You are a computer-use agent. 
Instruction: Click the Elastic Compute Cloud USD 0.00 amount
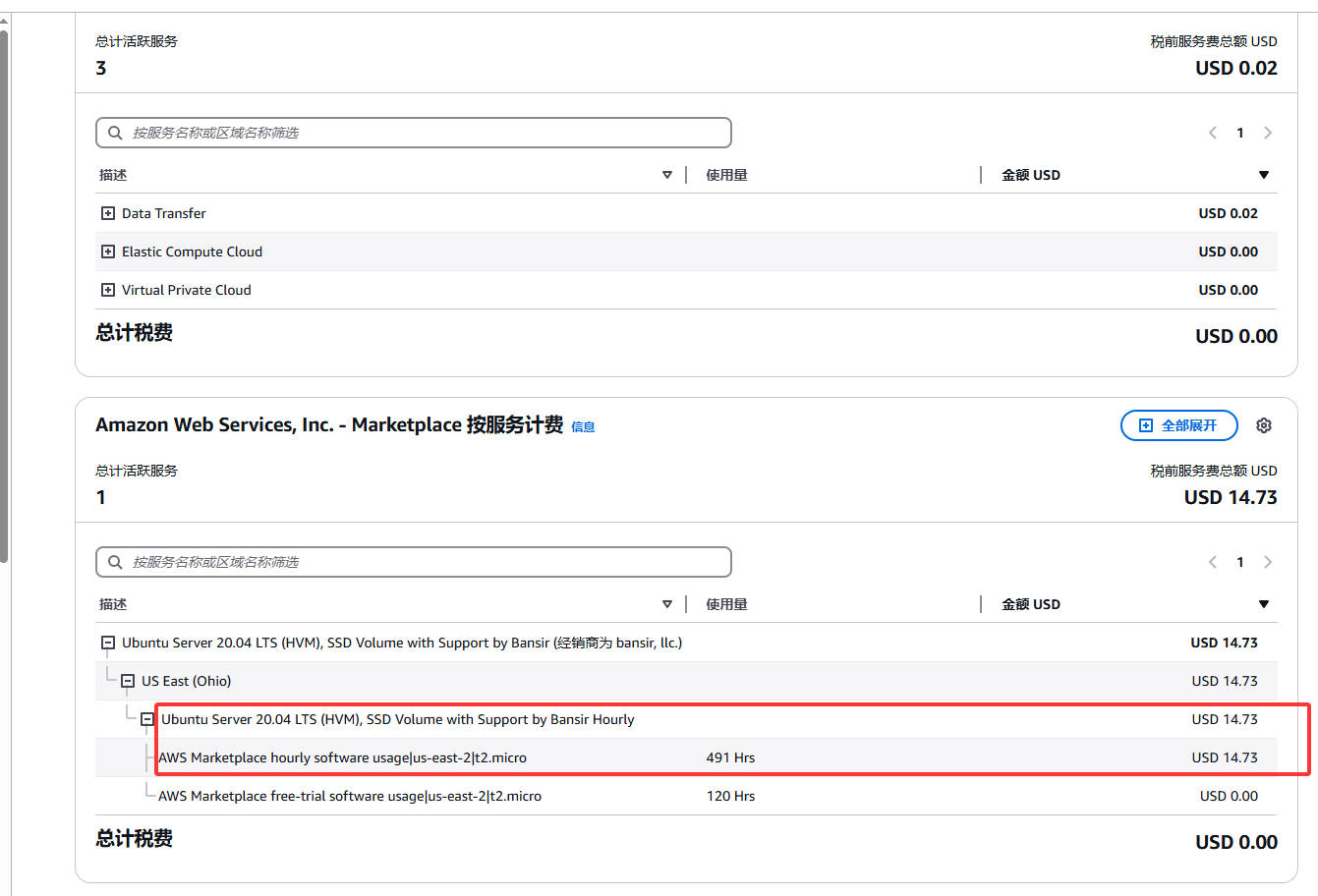[x=1228, y=252]
